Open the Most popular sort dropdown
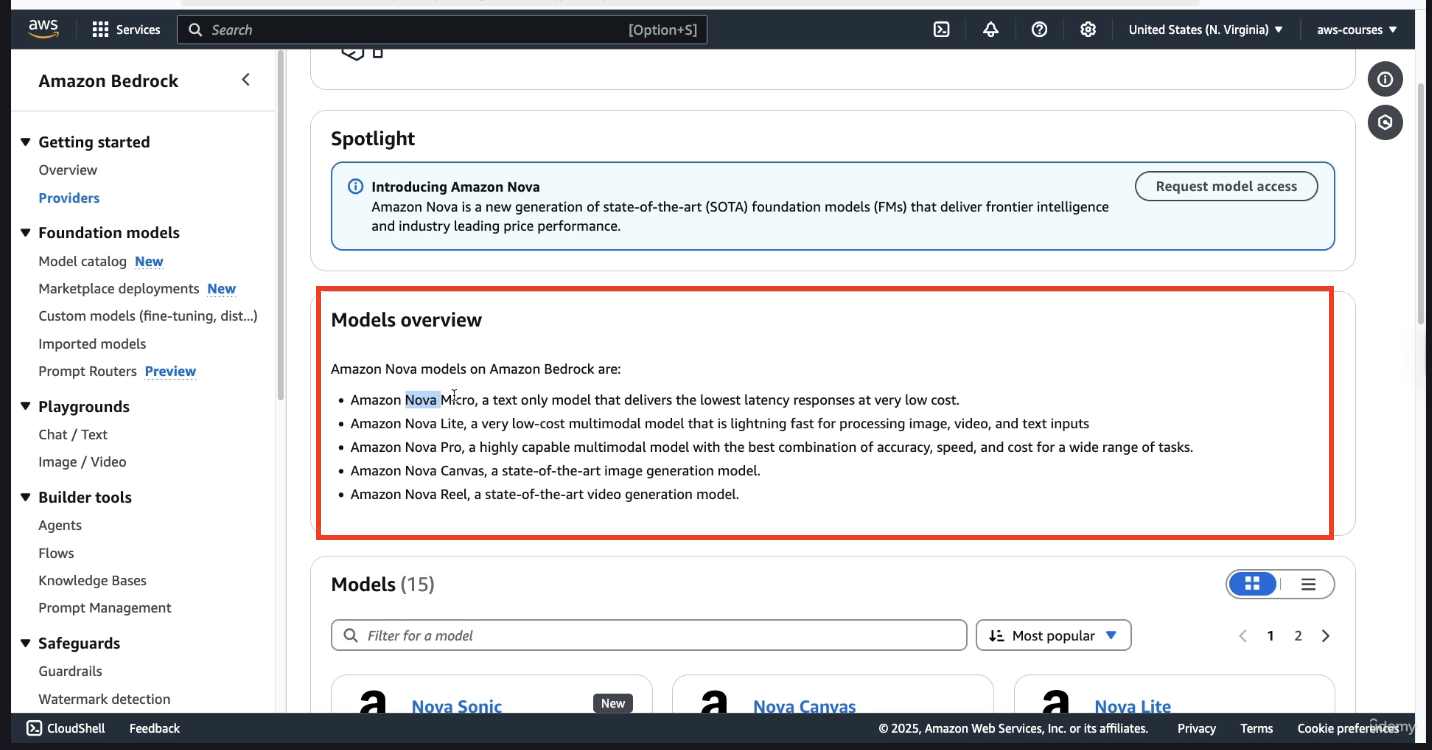The width and height of the screenshot is (1432, 750). click(1053, 636)
